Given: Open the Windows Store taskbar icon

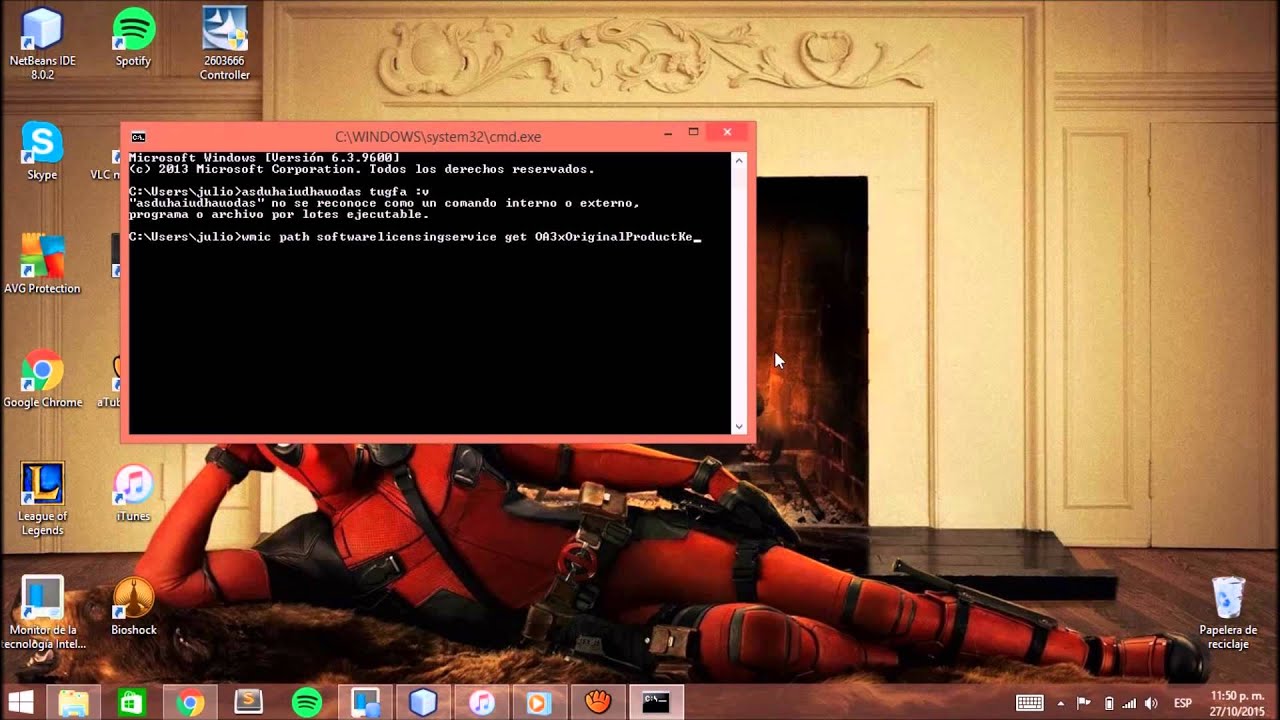Looking at the screenshot, I should click(131, 703).
